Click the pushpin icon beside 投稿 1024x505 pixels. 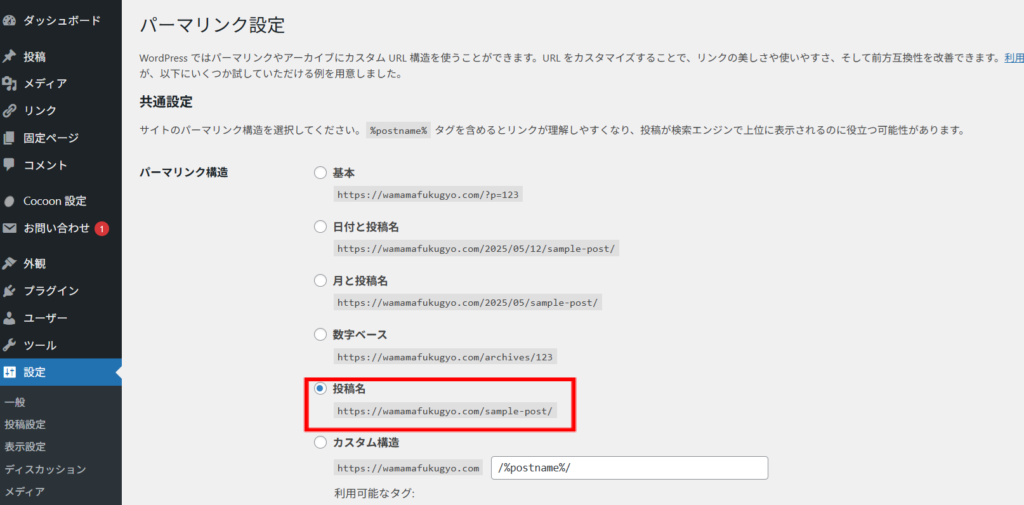click(x=8, y=56)
